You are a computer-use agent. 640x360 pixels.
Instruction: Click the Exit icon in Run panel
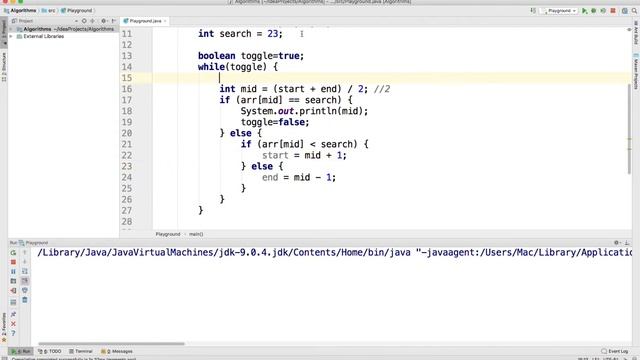tap(13, 291)
